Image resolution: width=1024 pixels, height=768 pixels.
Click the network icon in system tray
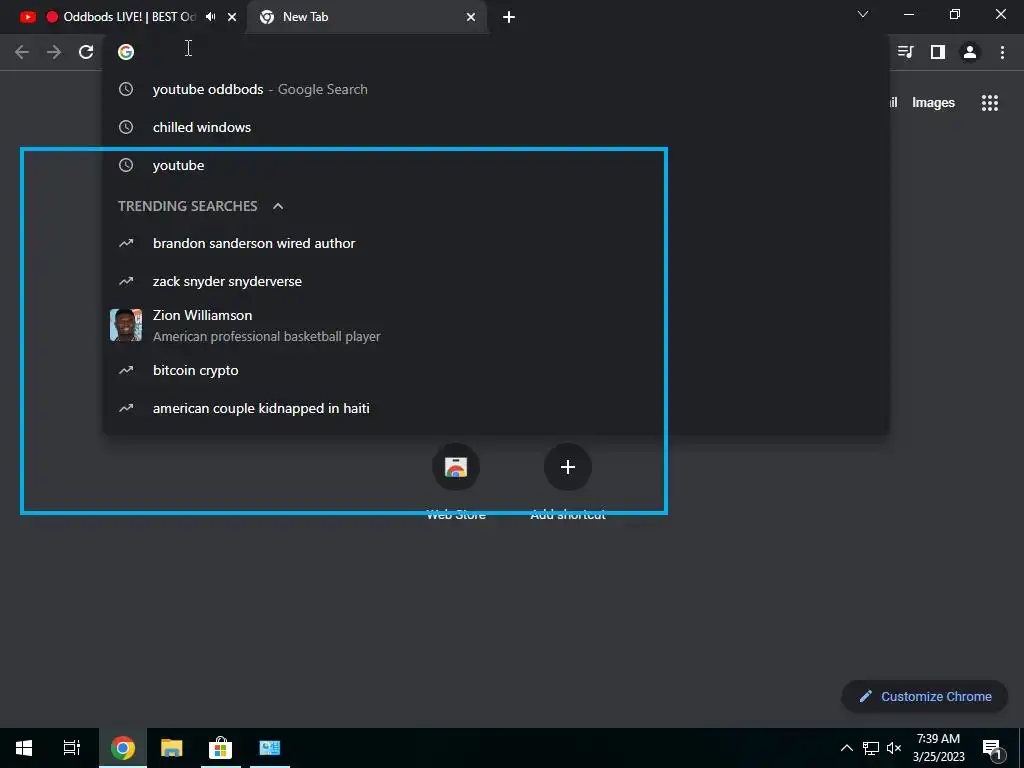click(x=871, y=748)
